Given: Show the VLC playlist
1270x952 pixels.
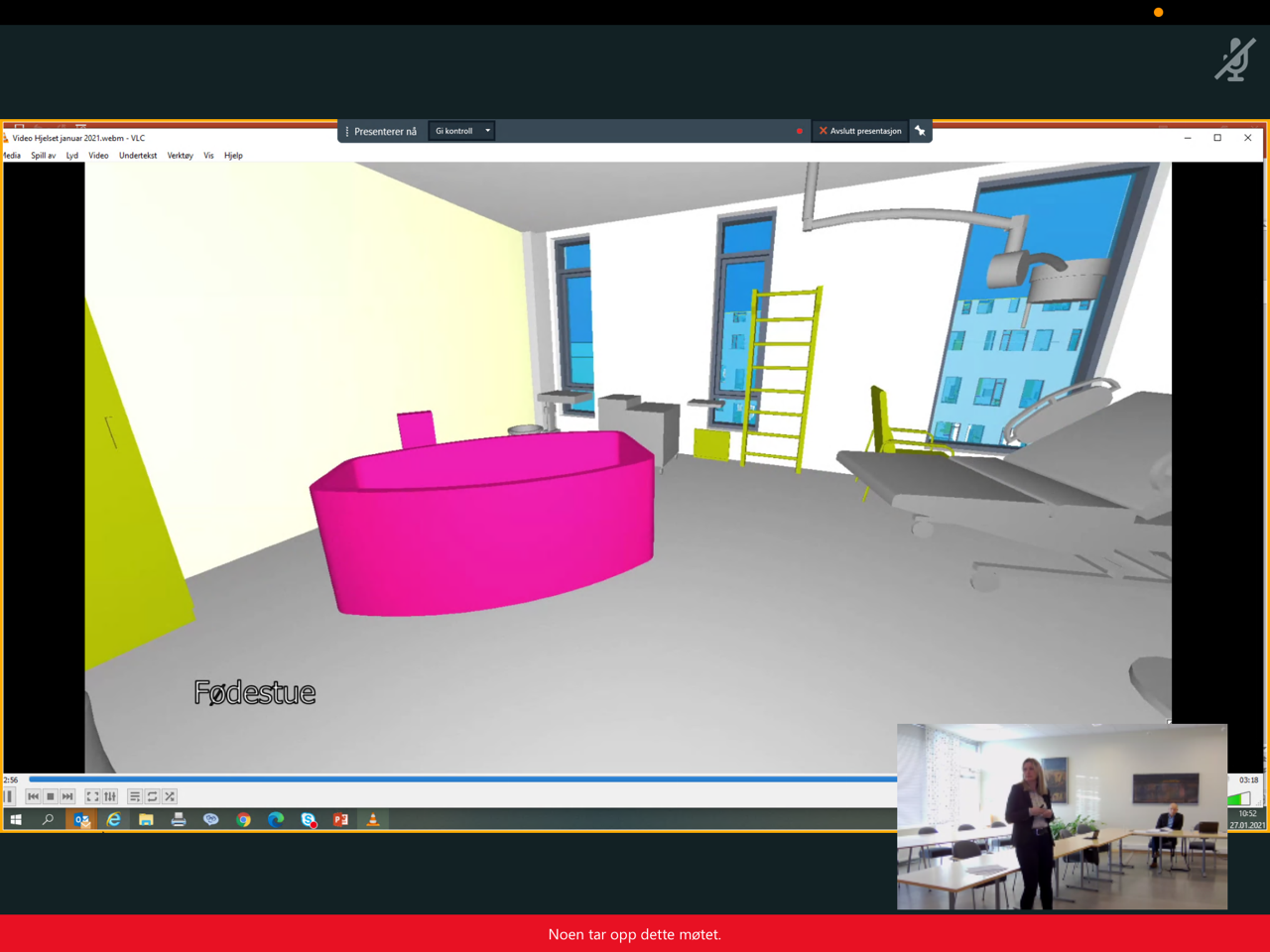Looking at the screenshot, I should [135, 796].
